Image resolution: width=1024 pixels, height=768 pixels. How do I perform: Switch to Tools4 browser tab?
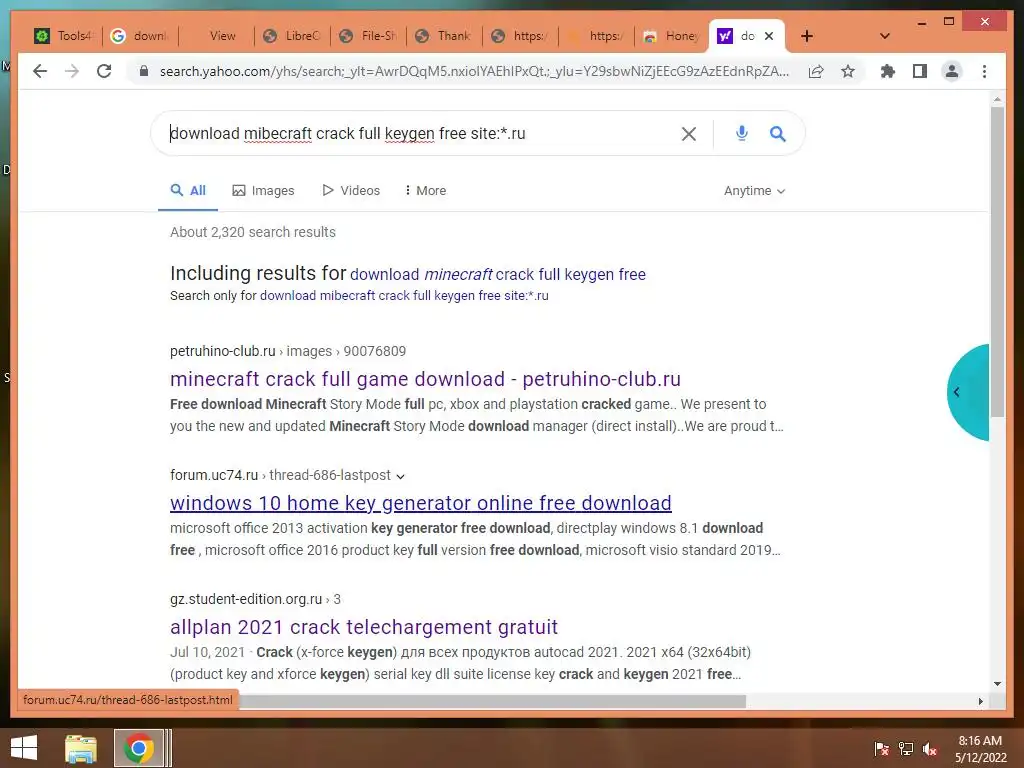63,36
